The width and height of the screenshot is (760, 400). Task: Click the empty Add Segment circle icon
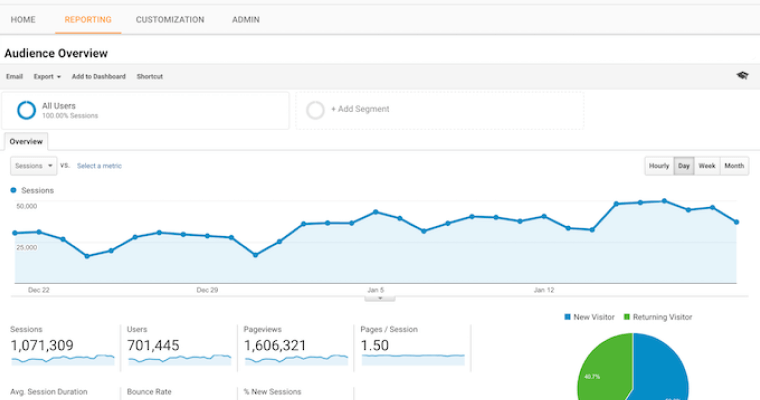pyautogui.click(x=315, y=110)
